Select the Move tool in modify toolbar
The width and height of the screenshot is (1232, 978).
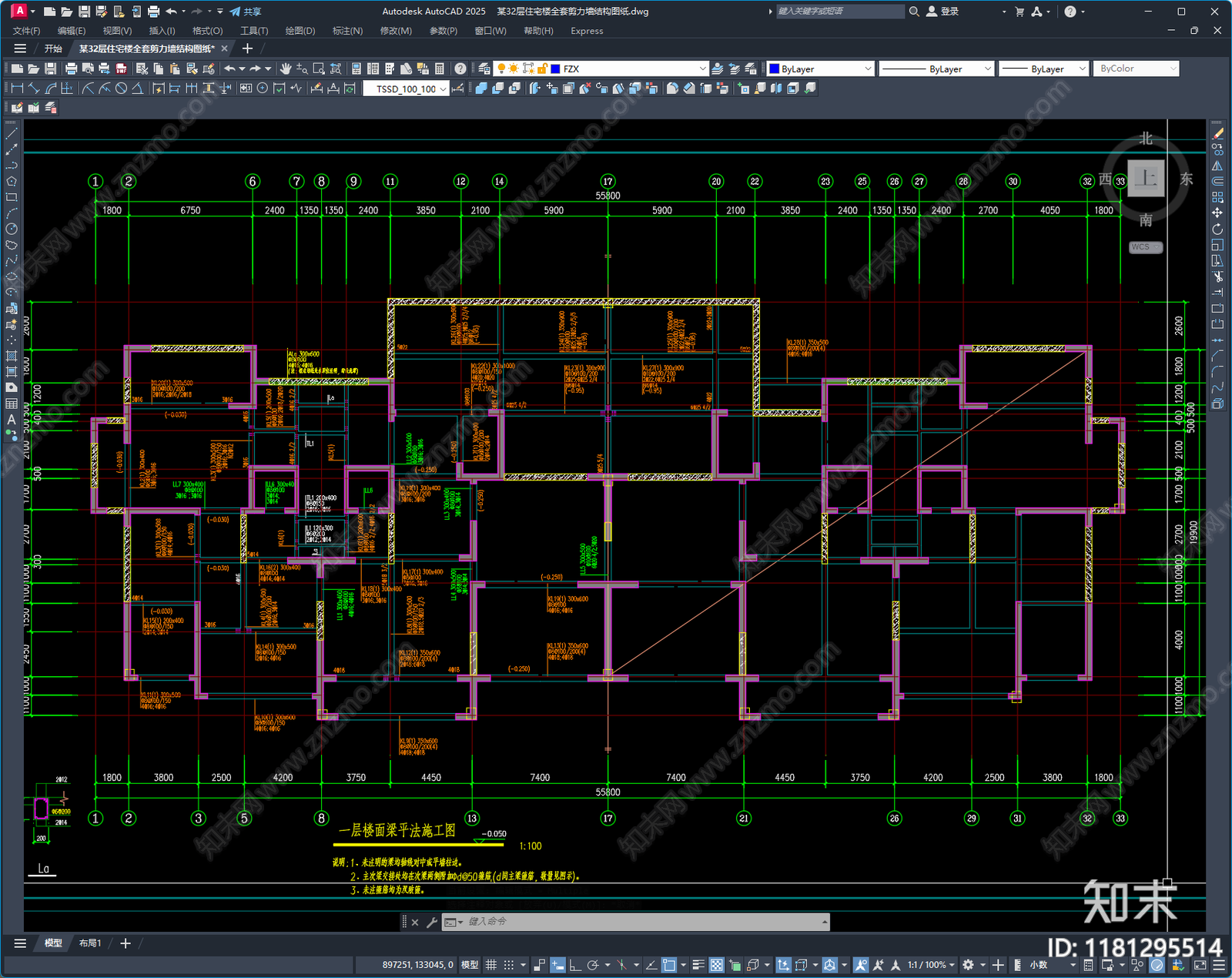point(1217,213)
